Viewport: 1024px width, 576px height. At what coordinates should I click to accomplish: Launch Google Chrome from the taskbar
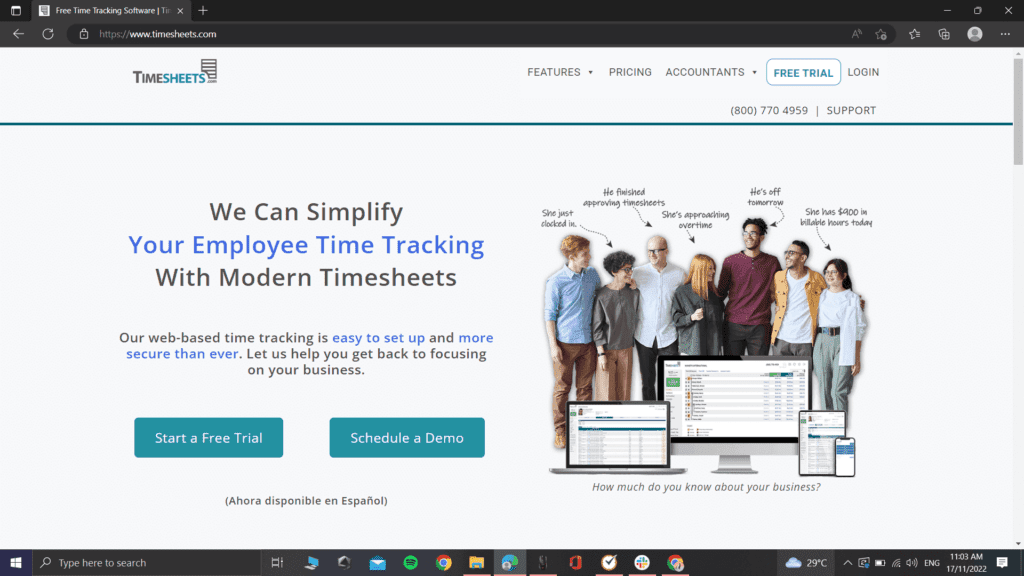[x=443, y=562]
